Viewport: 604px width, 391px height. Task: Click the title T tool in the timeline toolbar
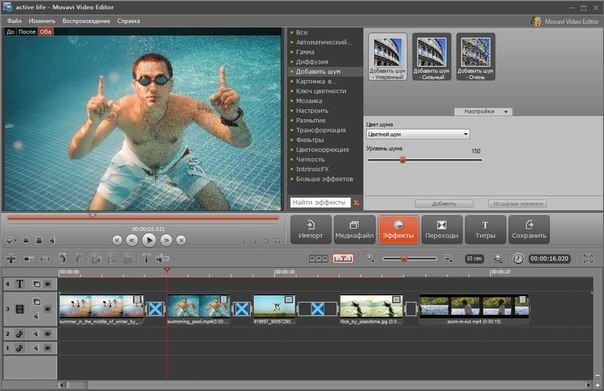[146, 258]
